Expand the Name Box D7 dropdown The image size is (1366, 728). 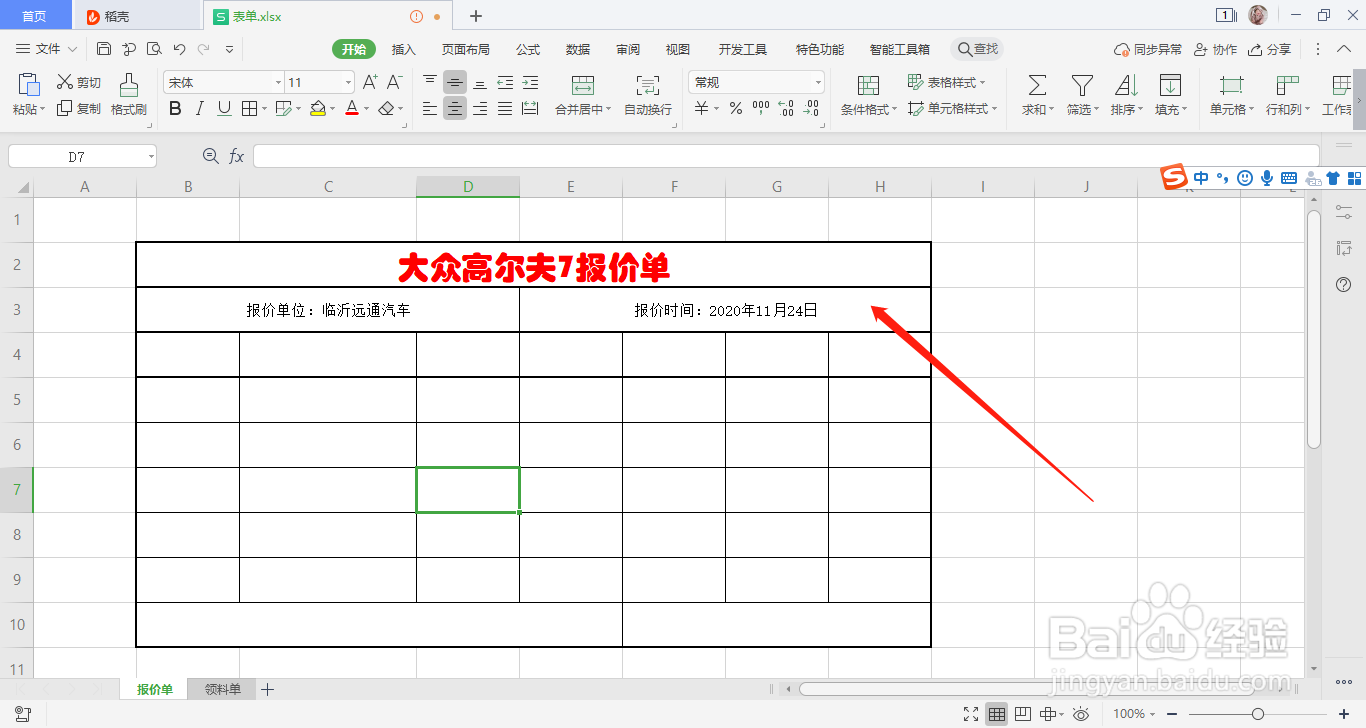[151, 156]
